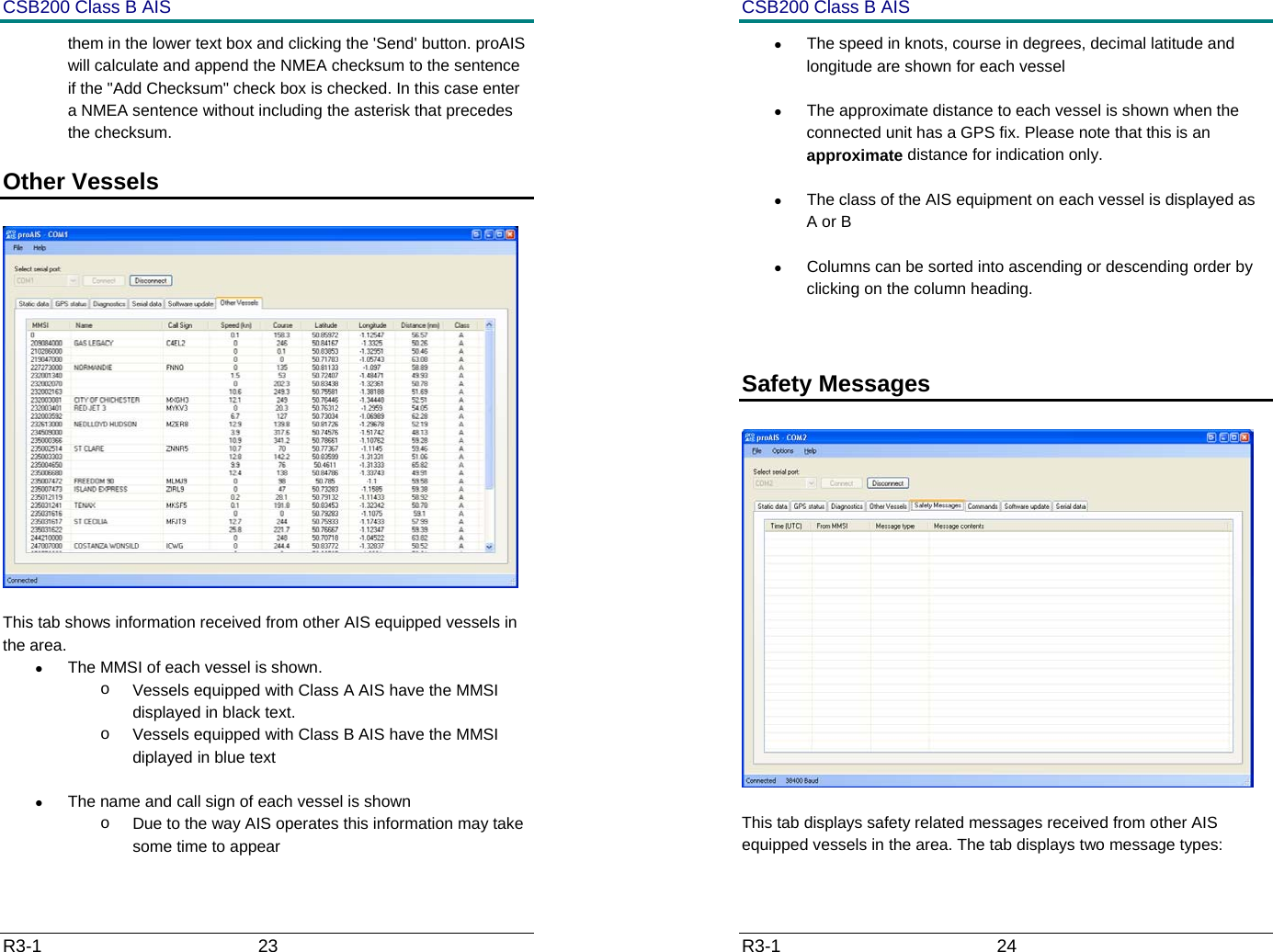Open the Commands tab in the COM2 window
This screenshot has width=1273, height=952.
tap(983, 506)
